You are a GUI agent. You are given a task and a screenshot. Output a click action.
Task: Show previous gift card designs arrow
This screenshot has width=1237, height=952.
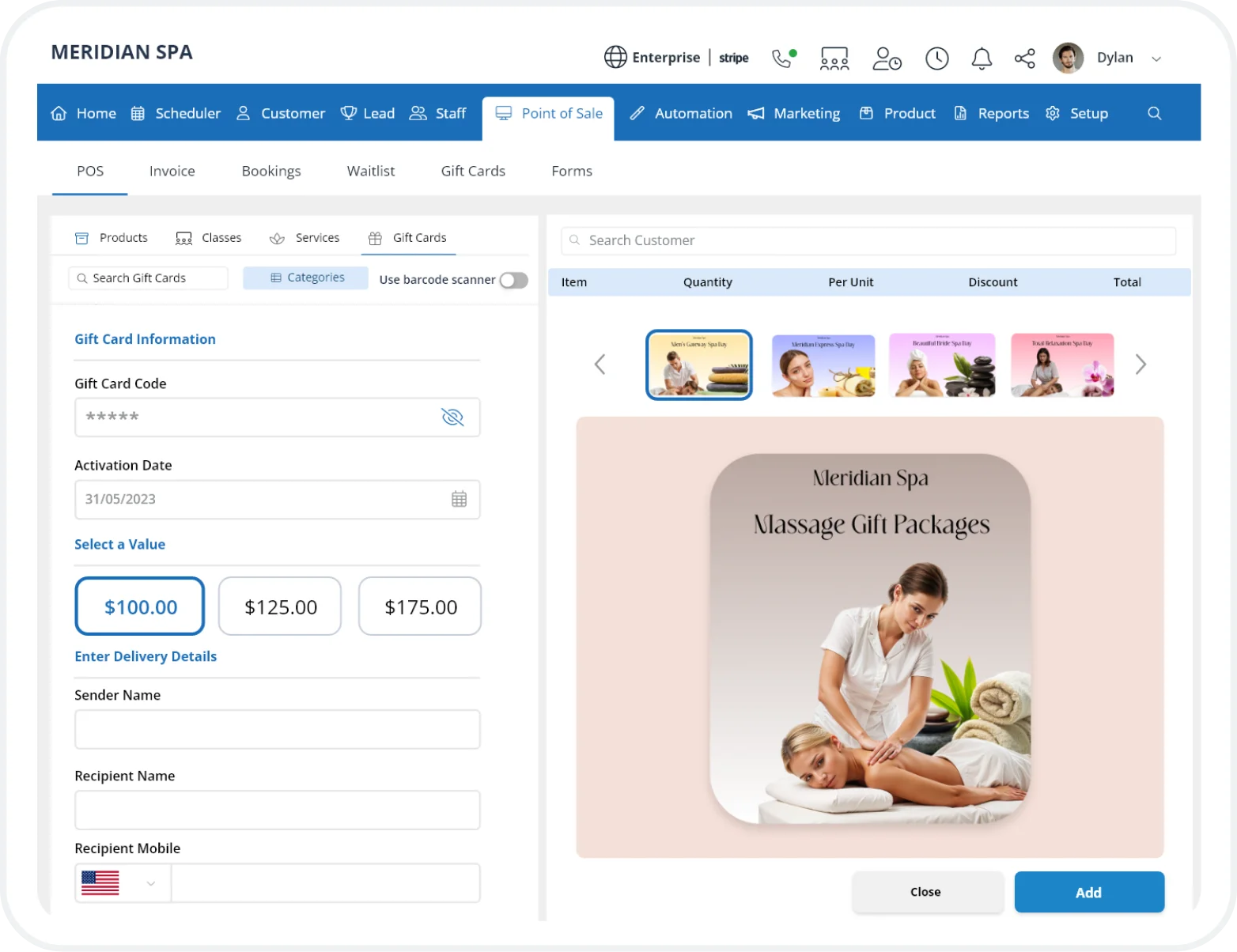[x=600, y=365]
